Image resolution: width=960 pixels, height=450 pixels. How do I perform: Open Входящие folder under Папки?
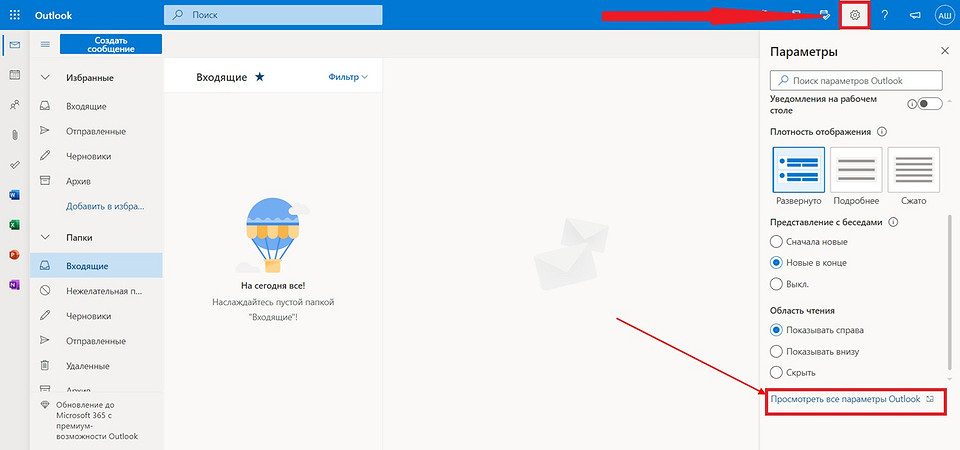(97, 266)
